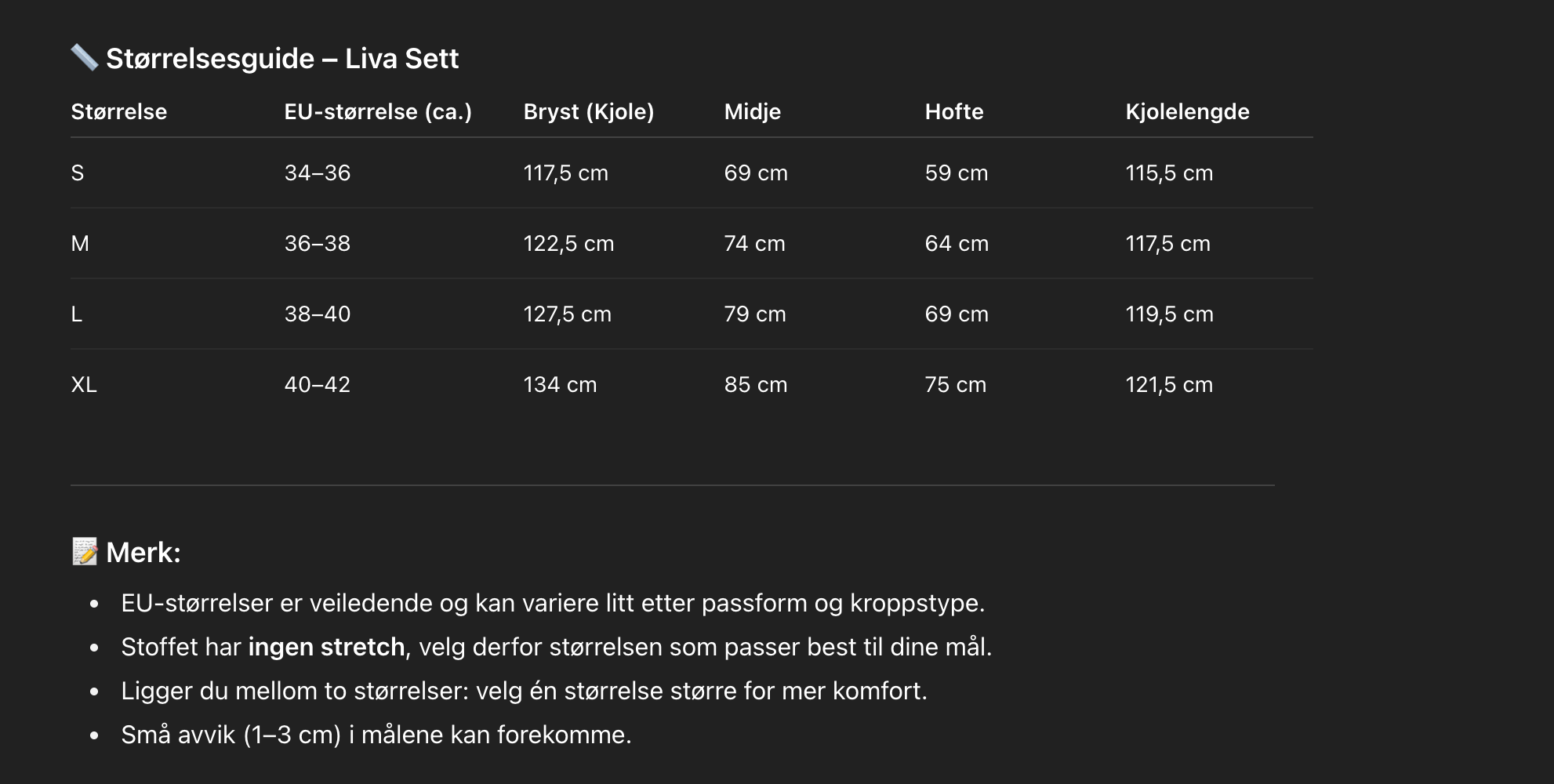Click the Merk: heading text

[143, 553]
